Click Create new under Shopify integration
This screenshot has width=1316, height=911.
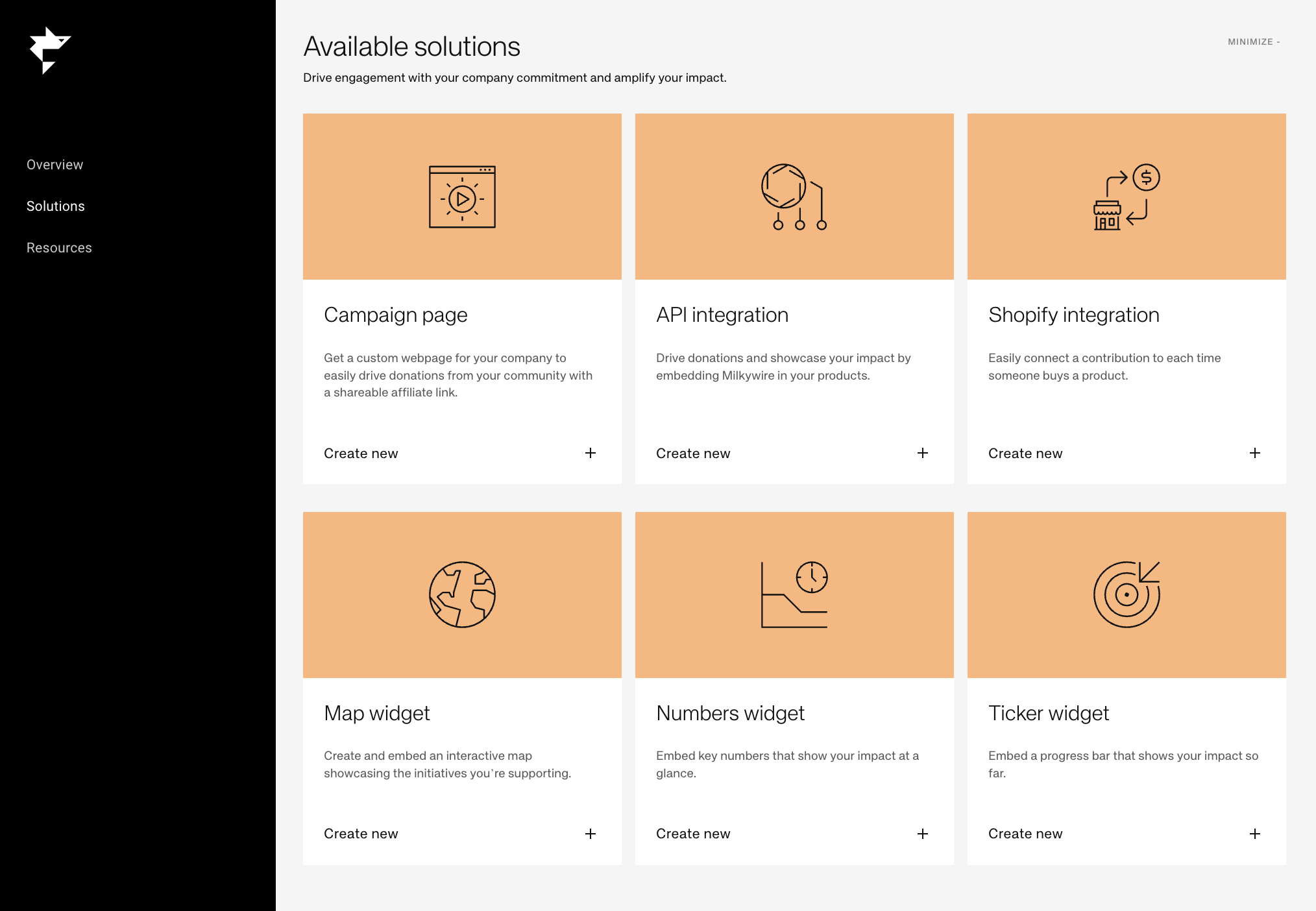pyautogui.click(x=1025, y=454)
